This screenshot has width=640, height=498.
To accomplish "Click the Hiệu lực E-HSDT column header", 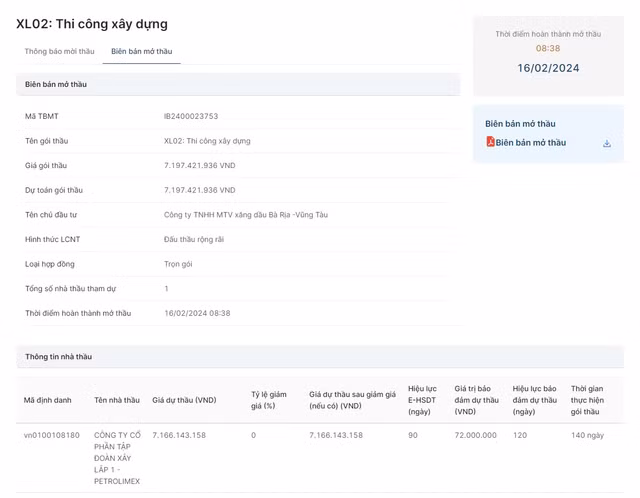I will pyautogui.click(x=422, y=400).
